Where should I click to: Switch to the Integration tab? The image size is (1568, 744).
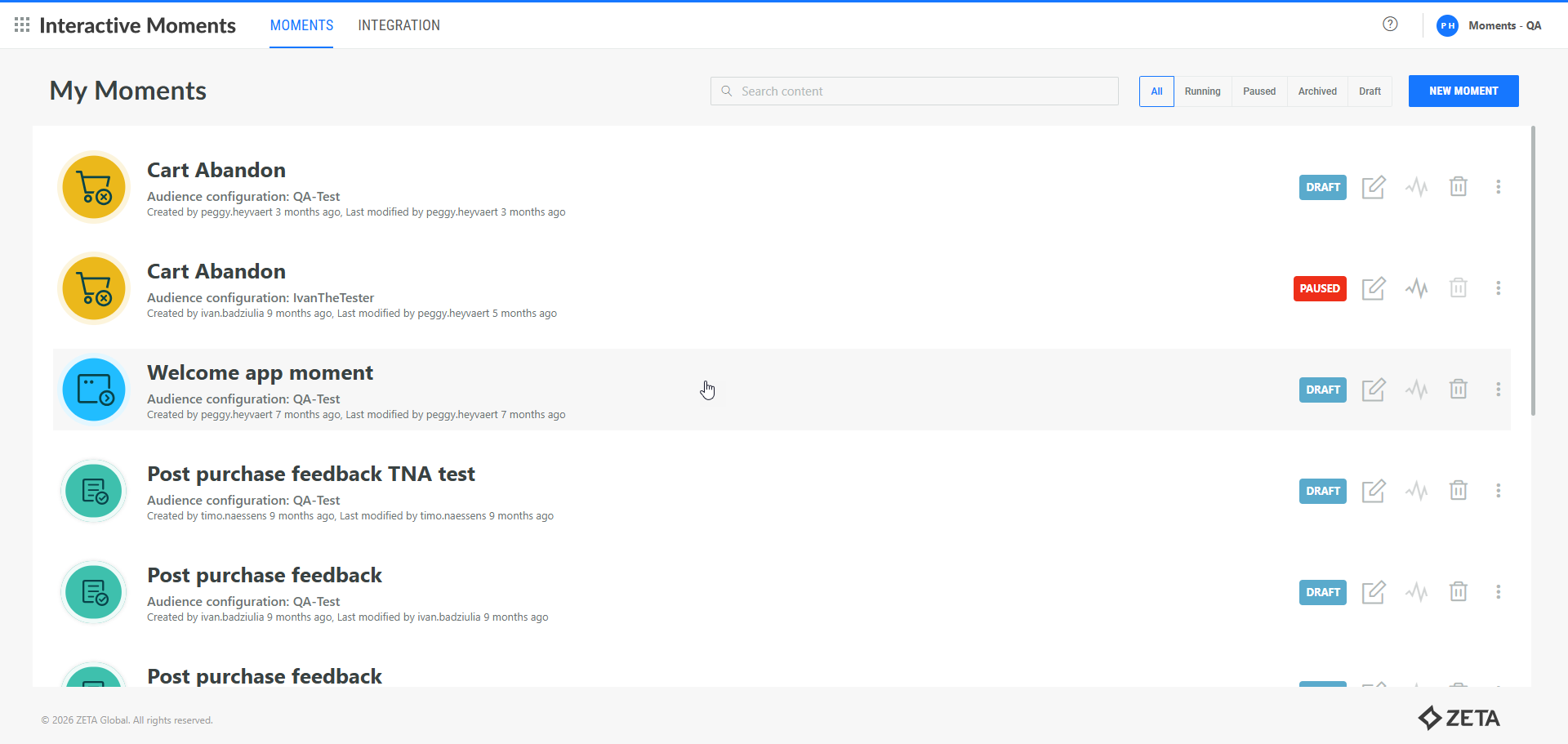399,25
